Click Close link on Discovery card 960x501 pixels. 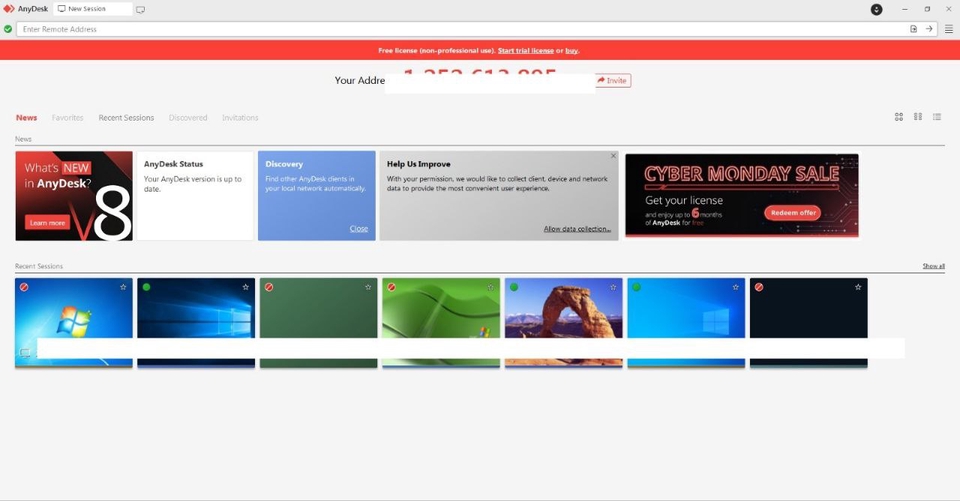click(x=359, y=228)
